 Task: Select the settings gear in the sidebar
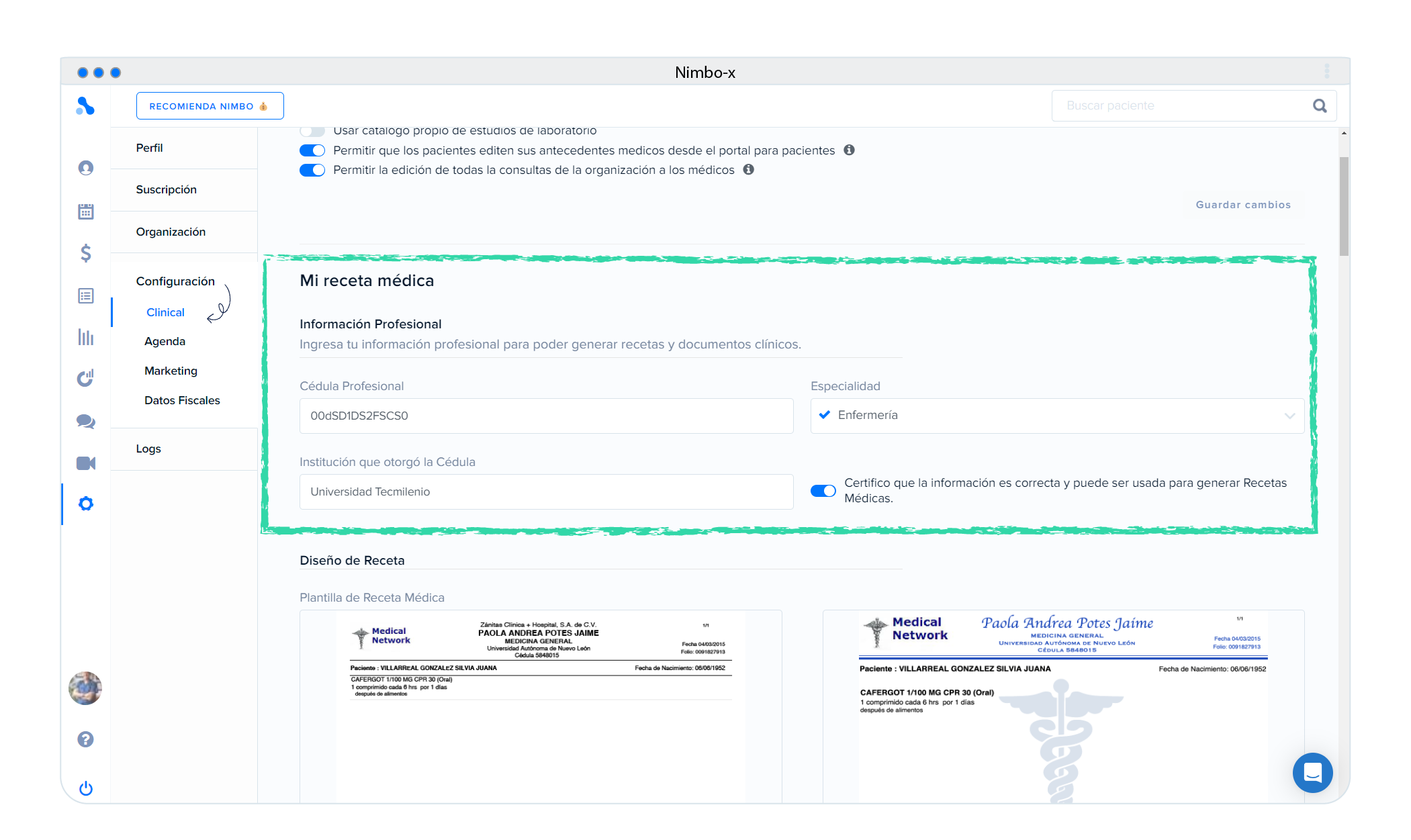coord(85,504)
